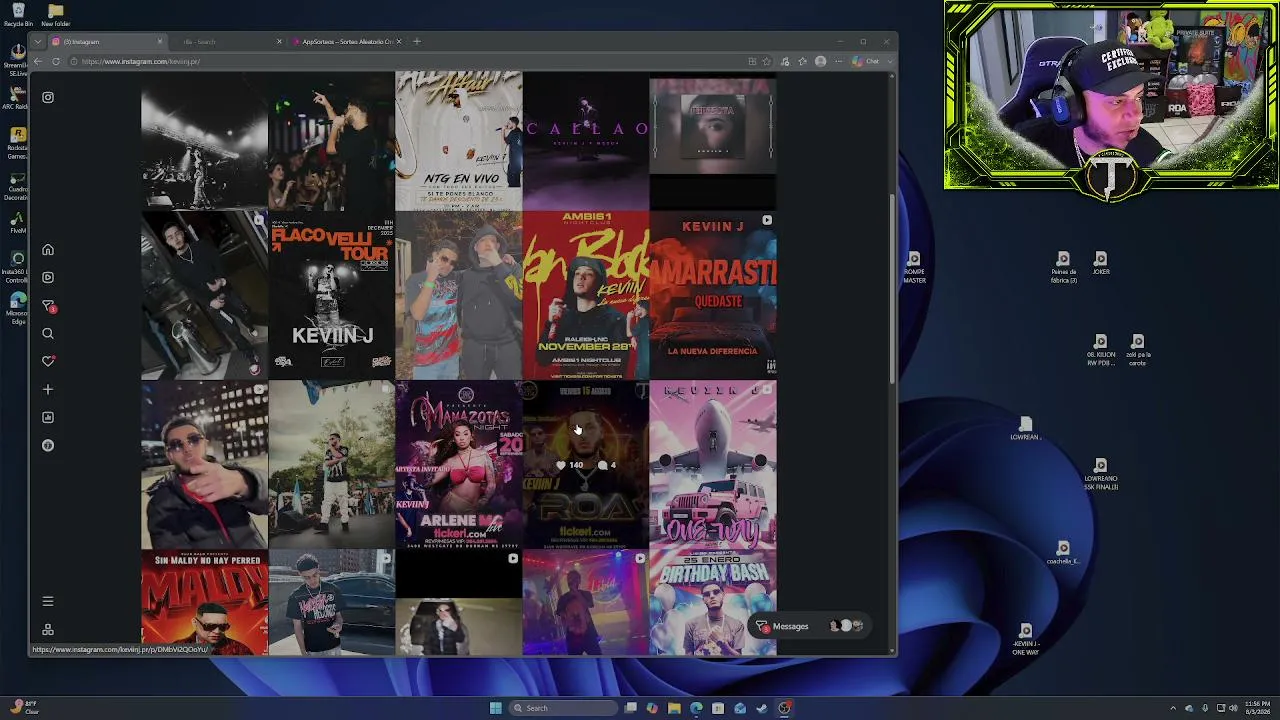1280x720 pixels.
Task: Show hidden system tray icons
Action: click(1174, 708)
